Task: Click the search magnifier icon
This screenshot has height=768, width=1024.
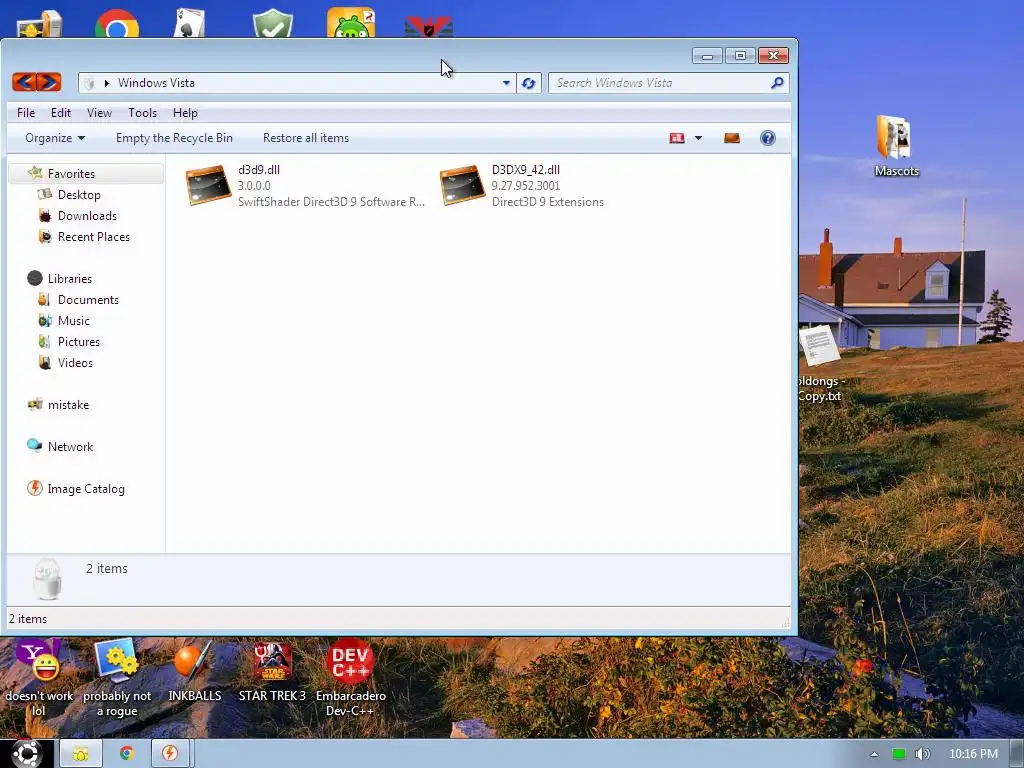Action: point(777,83)
